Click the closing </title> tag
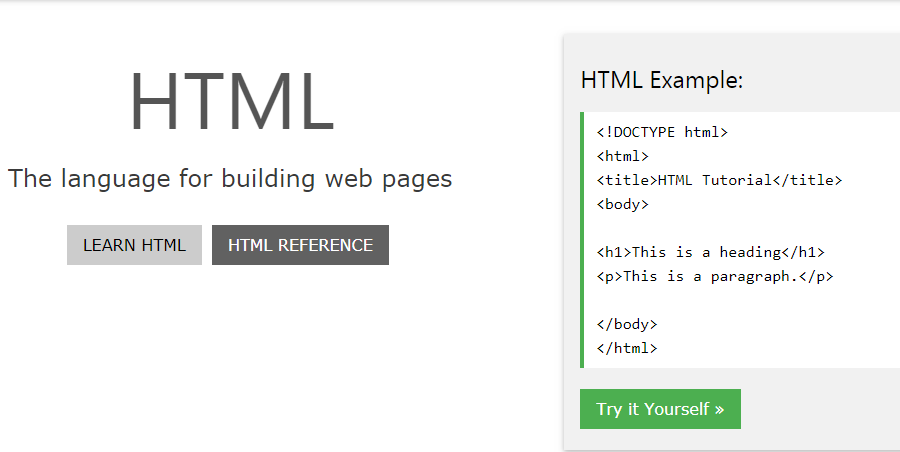 click(x=808, y=180)
